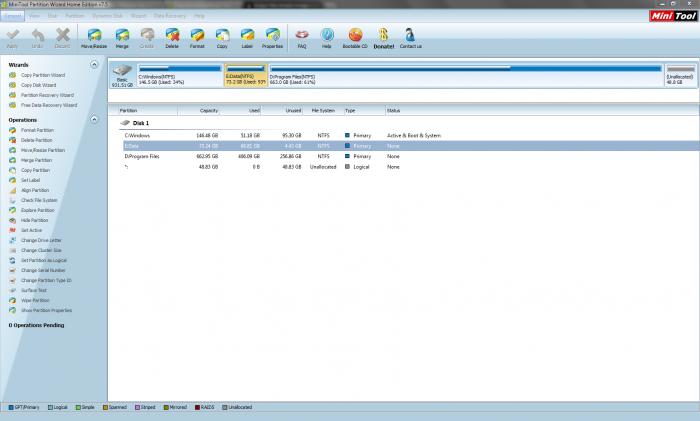Open Properties from the toolbar

(272, 38)
